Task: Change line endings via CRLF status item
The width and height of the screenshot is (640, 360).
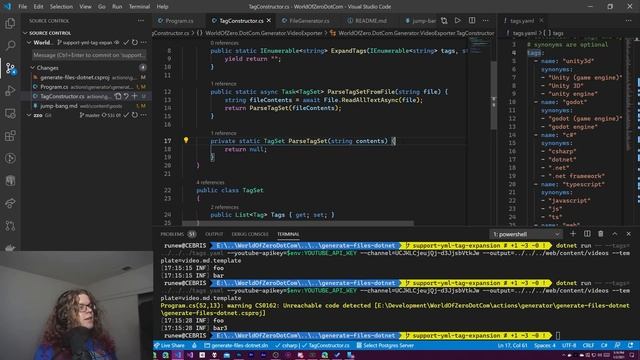Action: [x=588, y=345]
